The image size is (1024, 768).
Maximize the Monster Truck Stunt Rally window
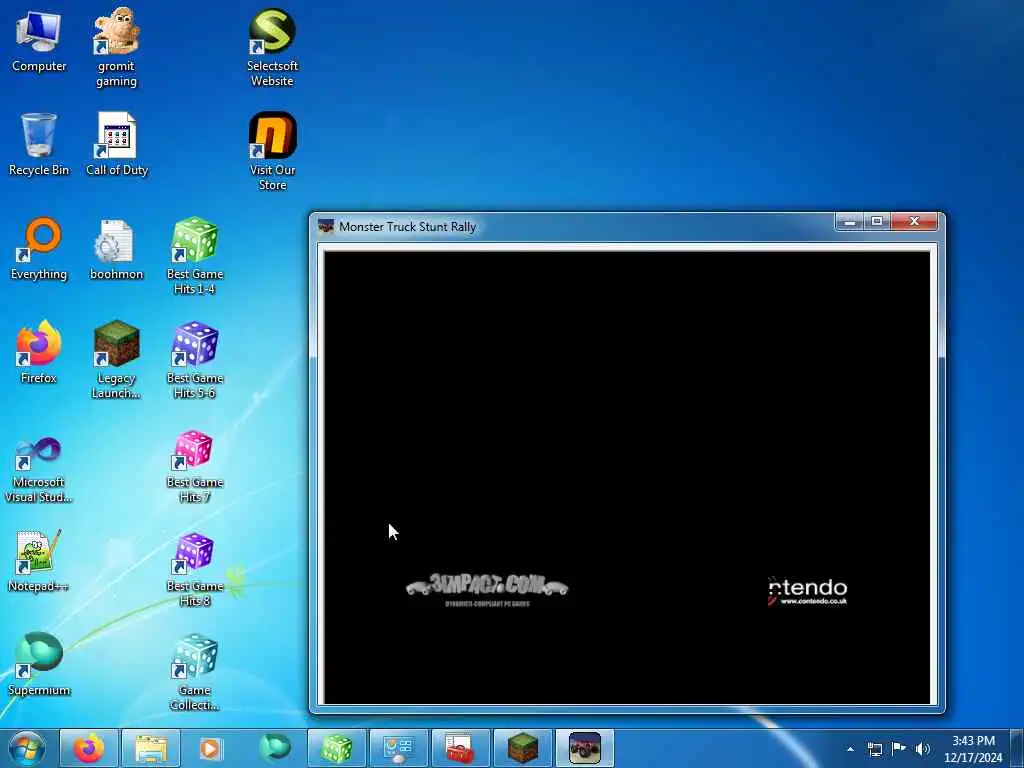click(x=877, y=222)
